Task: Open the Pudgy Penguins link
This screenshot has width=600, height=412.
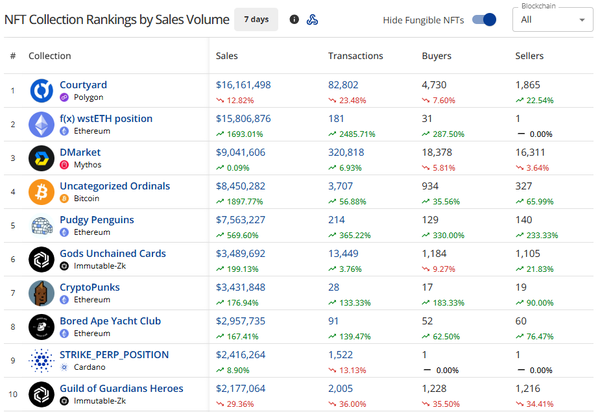Action: click(97, 220)
